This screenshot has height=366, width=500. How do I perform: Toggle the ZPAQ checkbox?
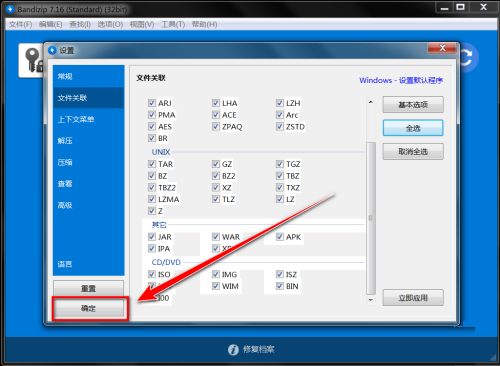216,127
